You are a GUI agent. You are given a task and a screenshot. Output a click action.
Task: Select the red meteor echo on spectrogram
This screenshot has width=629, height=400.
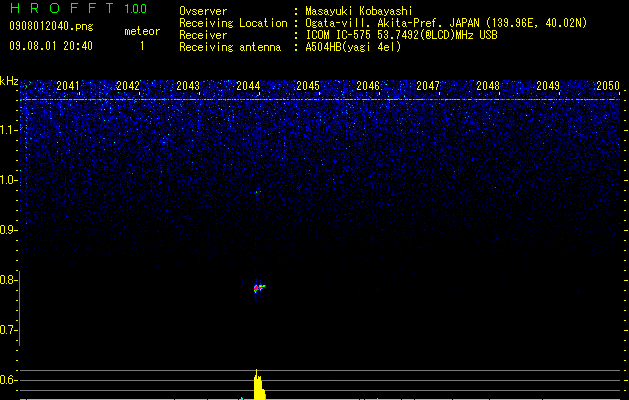pos(259,288)
